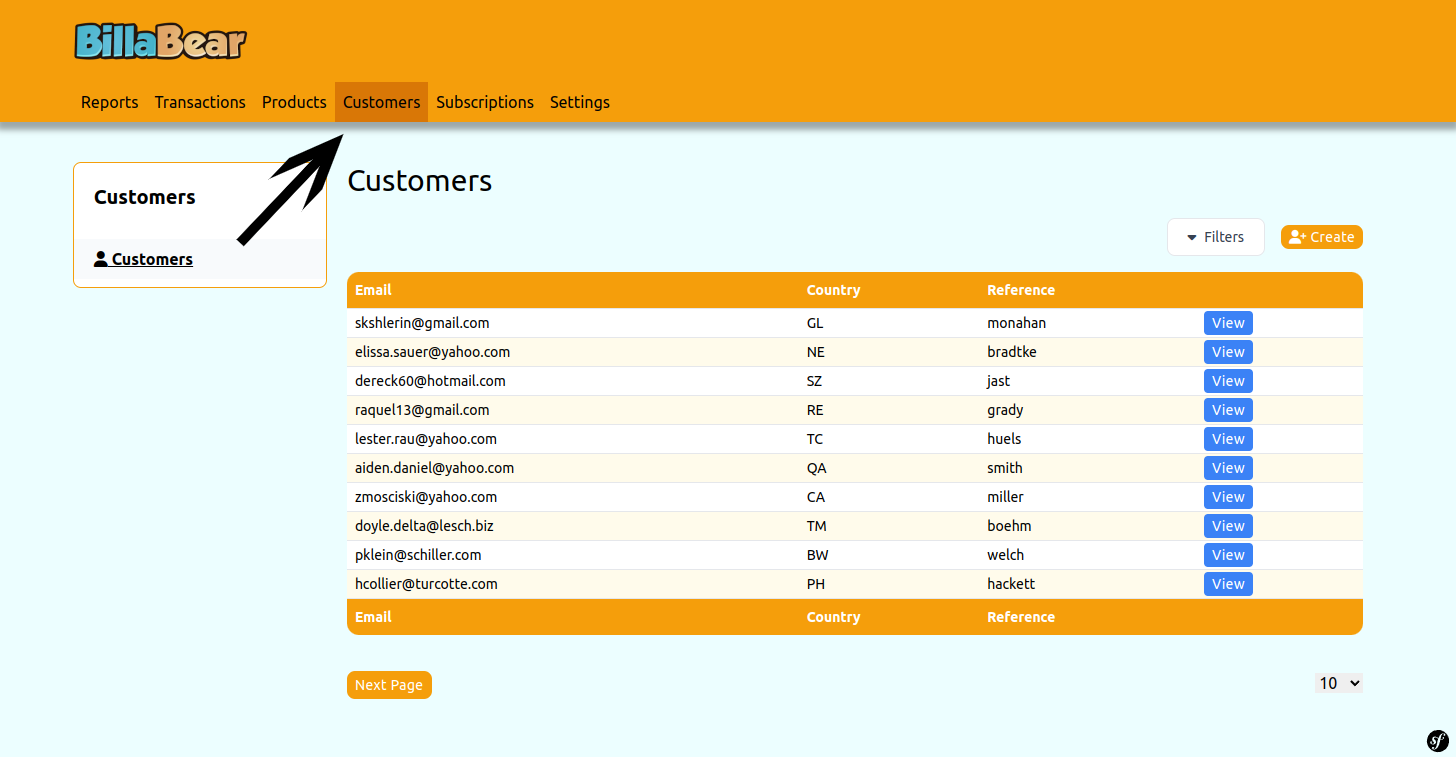This screenshot has width=1456, height=757.
Task: Open the Symfony debug toolbar icon
Action: (1437, 740)
